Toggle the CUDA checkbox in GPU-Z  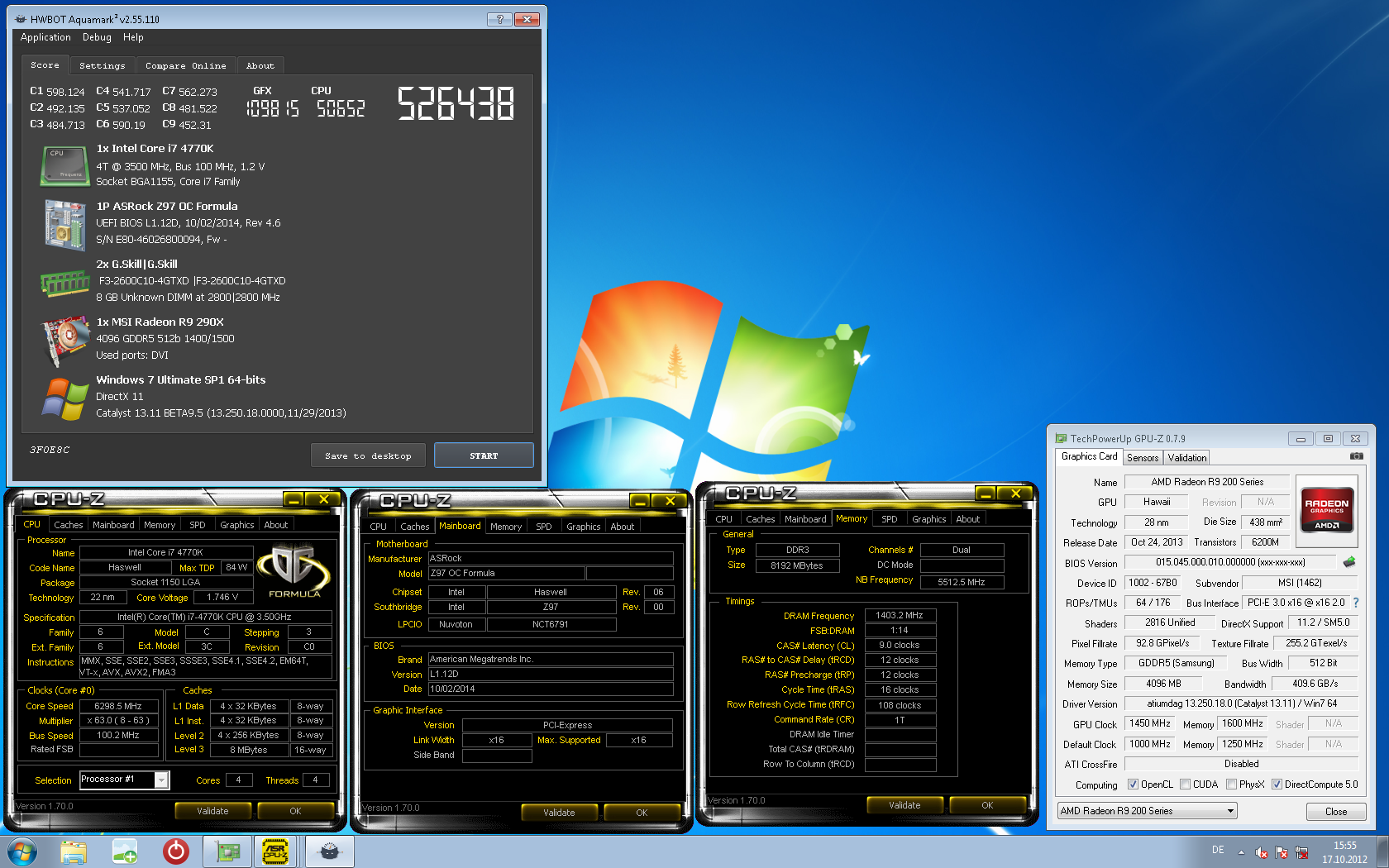(x=1186, y=785)
